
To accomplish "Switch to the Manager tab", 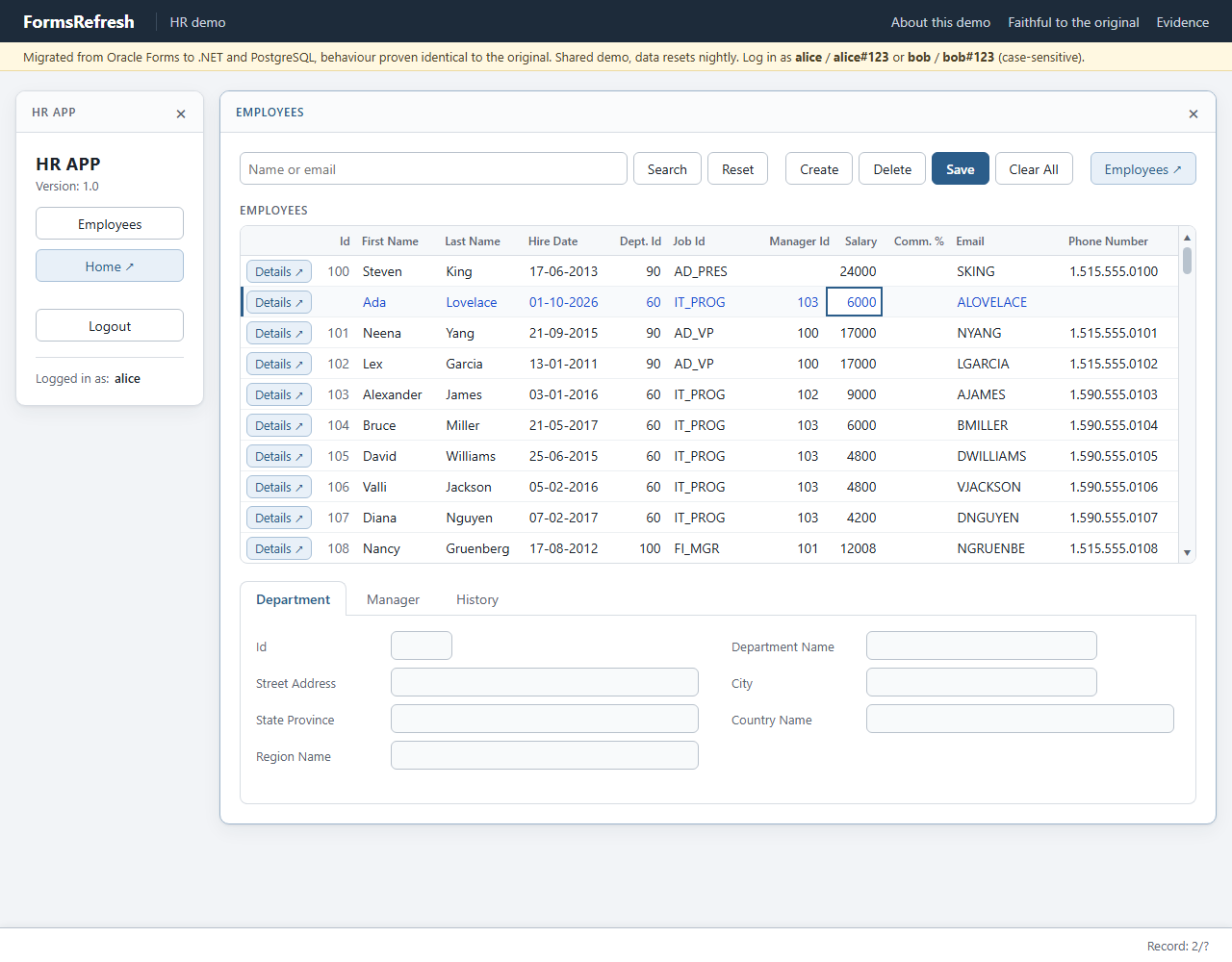I will [x=393, y=599].
